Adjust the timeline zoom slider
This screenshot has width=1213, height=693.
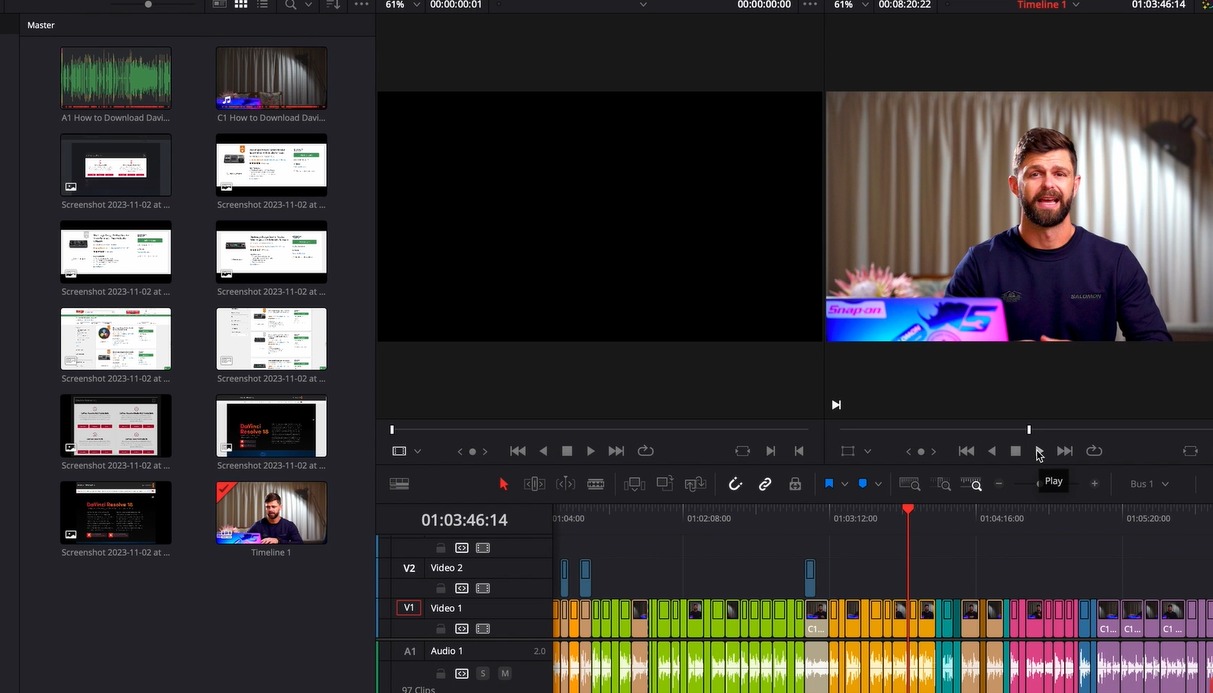tap(1041, 484)
